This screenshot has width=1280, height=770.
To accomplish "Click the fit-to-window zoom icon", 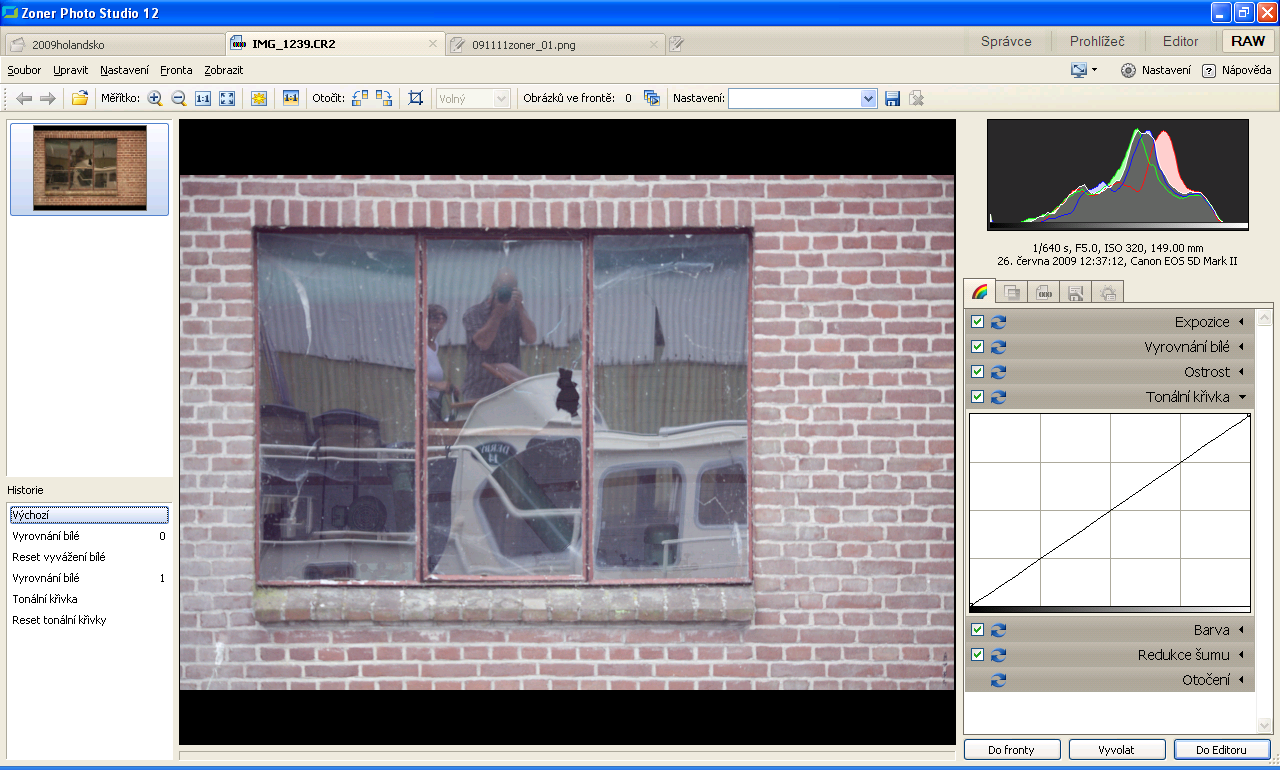I will (x=227, y=98).
